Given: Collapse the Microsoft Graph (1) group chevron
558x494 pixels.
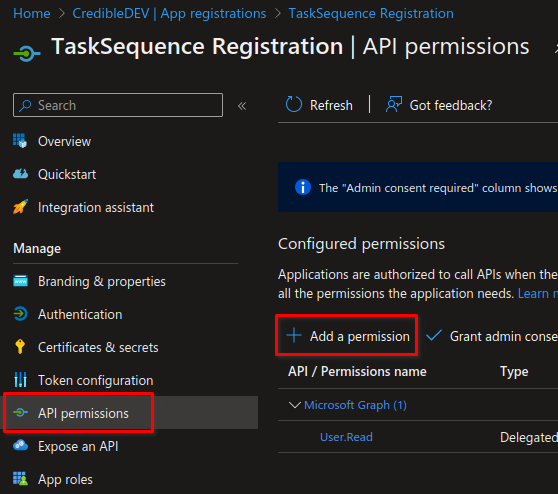Looking at the screenshot, I should [295, 405].
